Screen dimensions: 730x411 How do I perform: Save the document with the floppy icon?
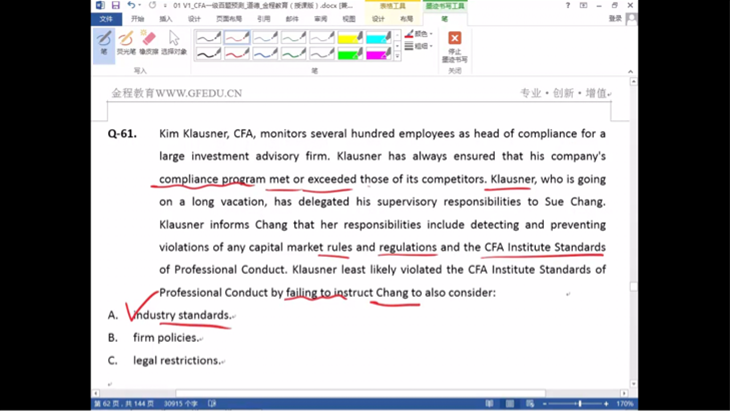(x=115, y=5)
